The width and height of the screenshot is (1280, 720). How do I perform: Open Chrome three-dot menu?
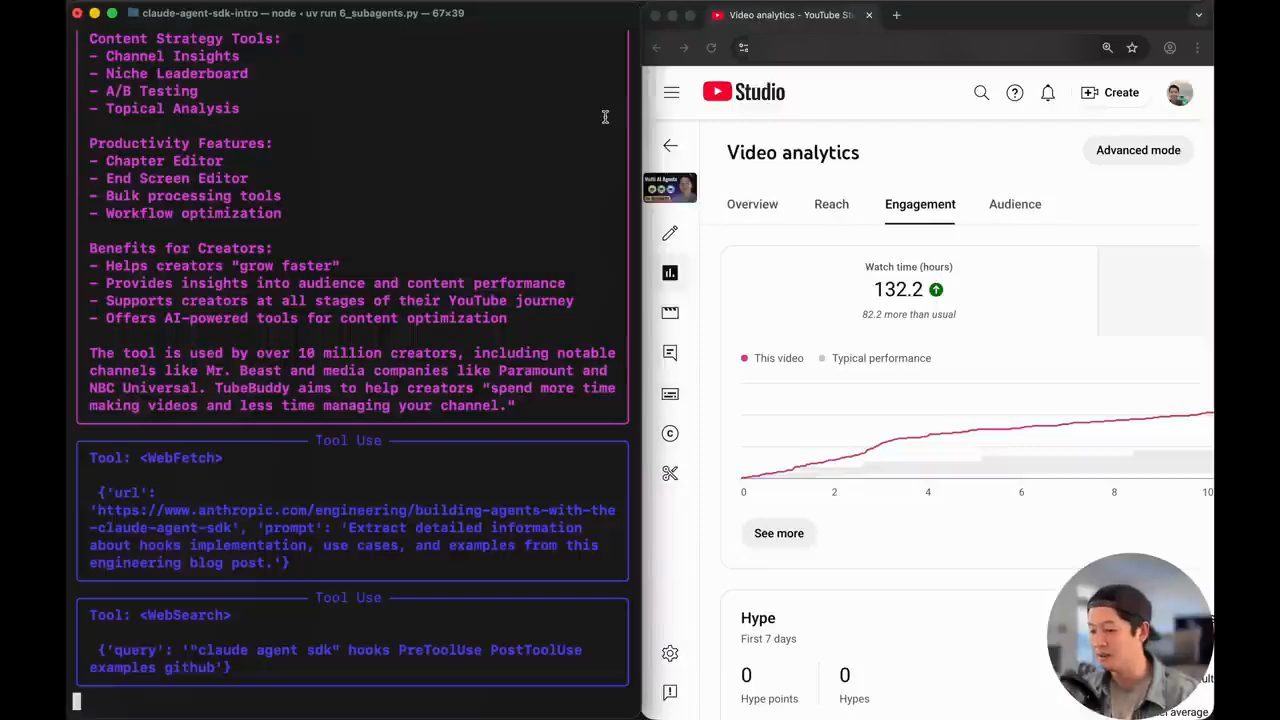tap(1197, 48)
